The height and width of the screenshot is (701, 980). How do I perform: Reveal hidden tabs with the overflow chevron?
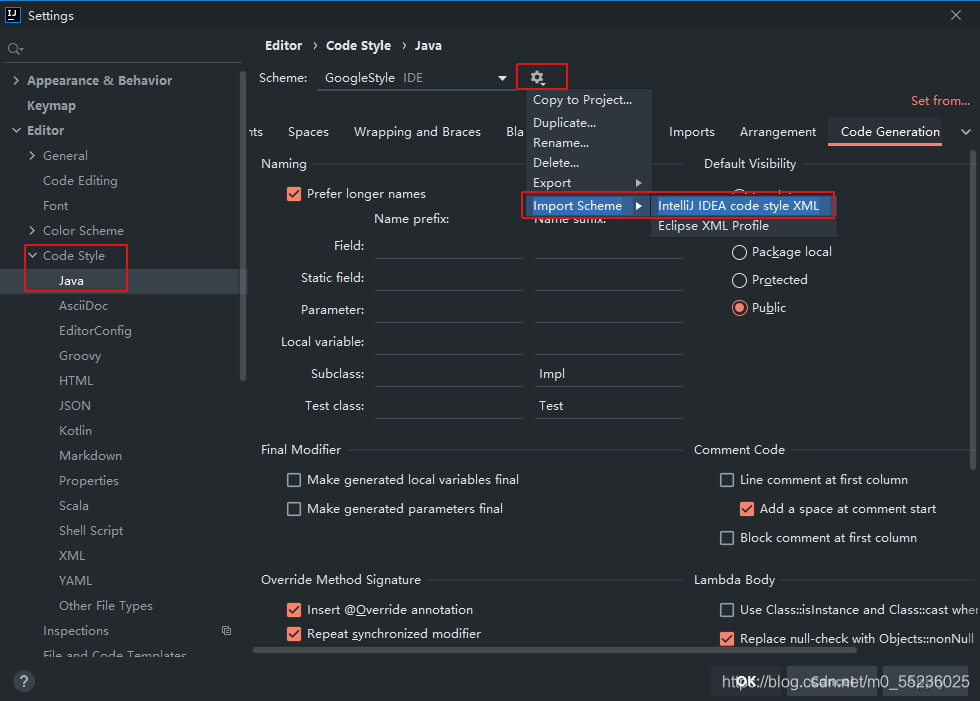point(966,131)
